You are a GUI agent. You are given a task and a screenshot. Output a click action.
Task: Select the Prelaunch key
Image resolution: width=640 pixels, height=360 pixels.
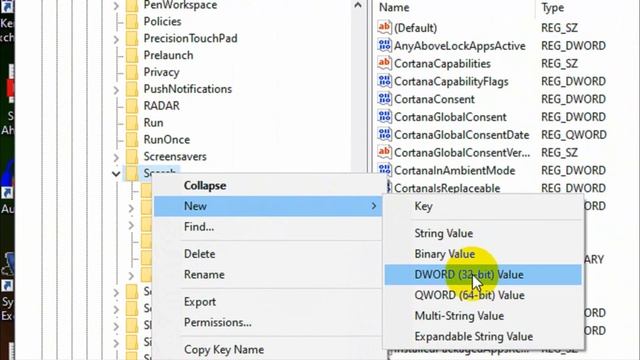[168, 55]
